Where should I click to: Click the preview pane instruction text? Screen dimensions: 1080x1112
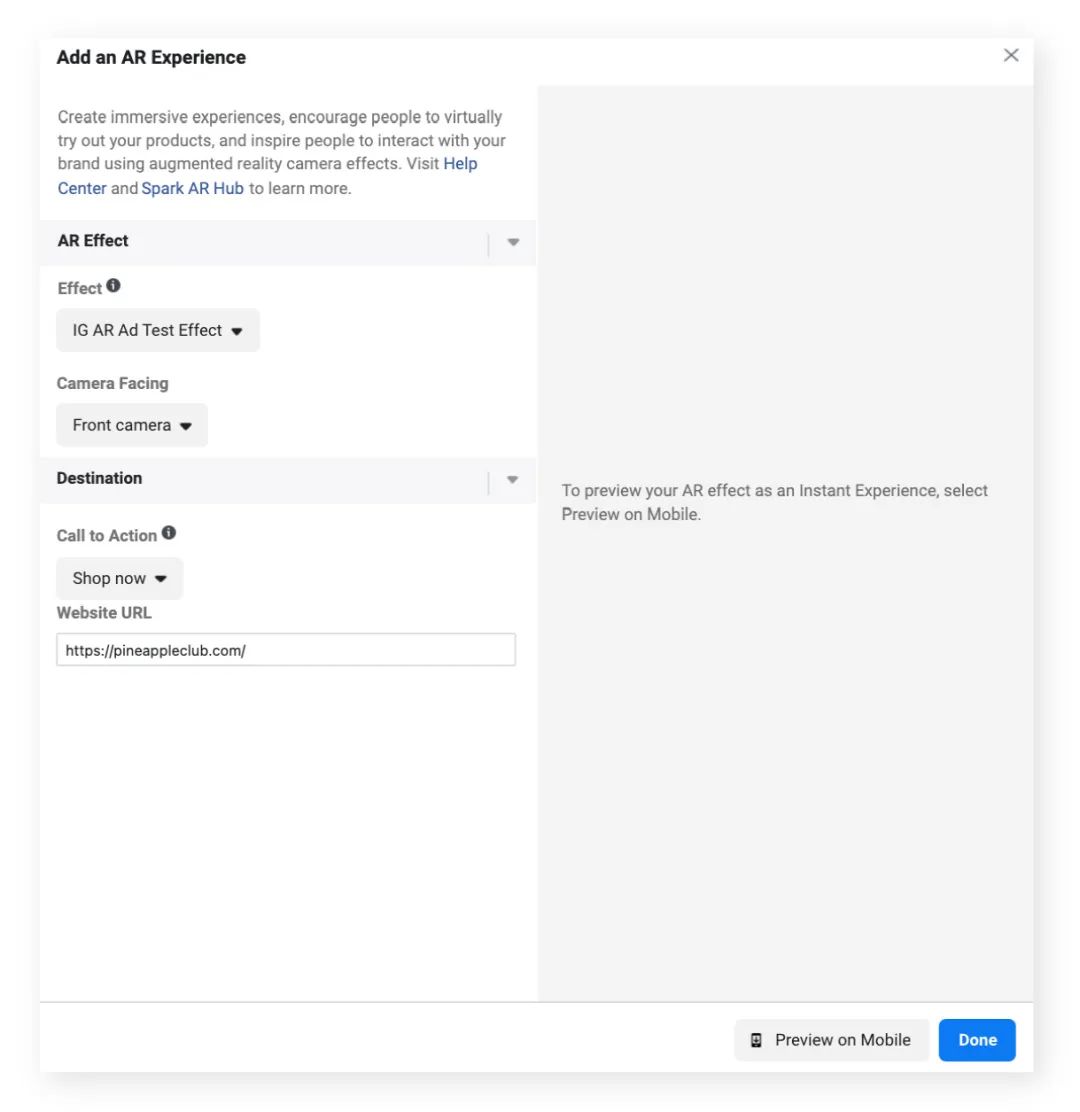(774, 502)
